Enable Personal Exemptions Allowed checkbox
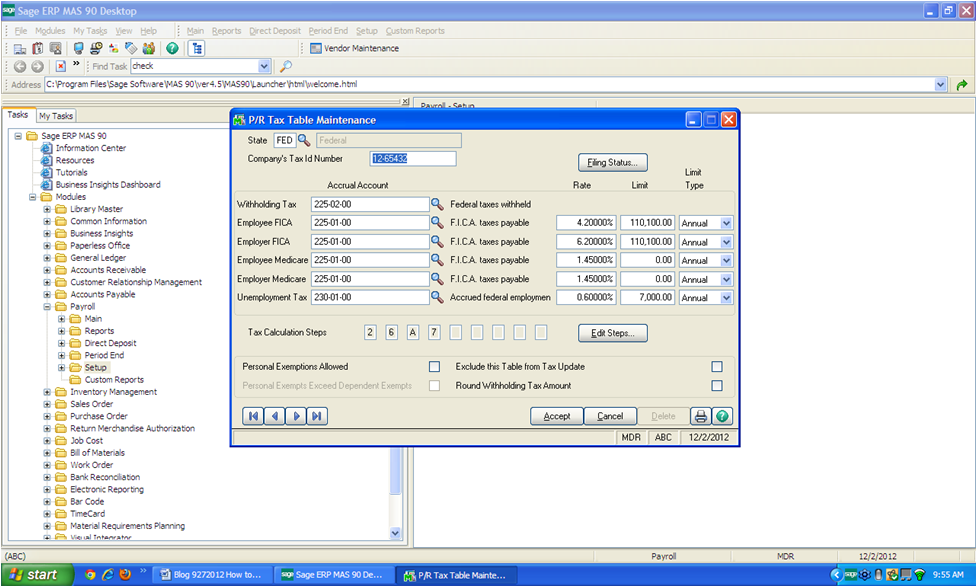The height and width of the screenshot is (587, 977). (x=434, y=367)
